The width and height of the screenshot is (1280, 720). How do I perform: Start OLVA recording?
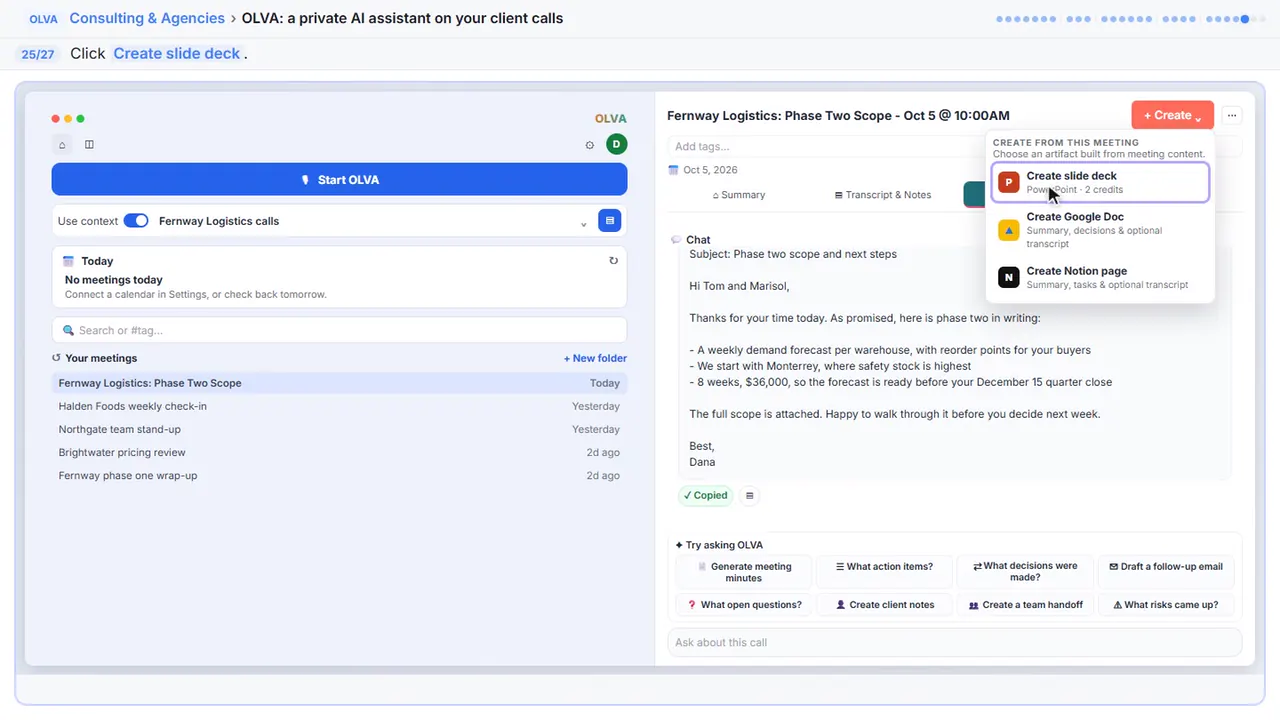coord(339,180)
